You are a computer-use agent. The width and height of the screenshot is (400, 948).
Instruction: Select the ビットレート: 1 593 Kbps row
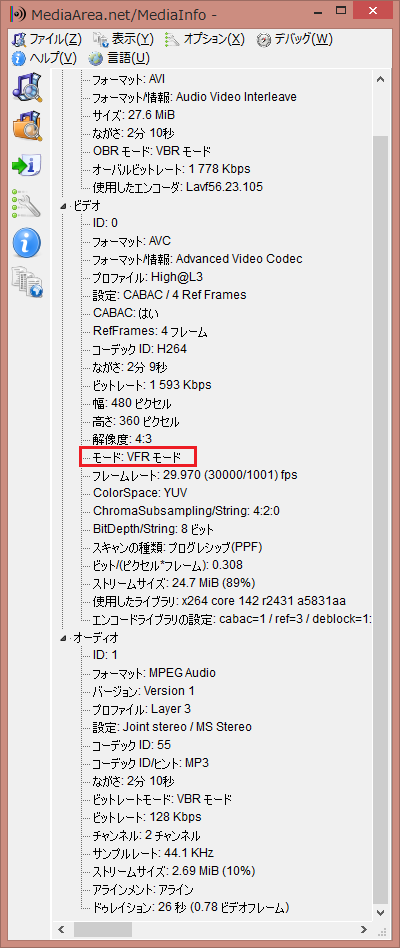[152, 385]
